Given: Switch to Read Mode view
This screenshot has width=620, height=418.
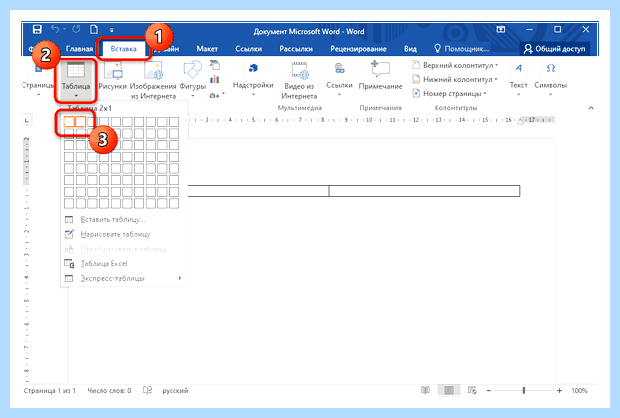Looking at the screenshot, I should (425, 391).
